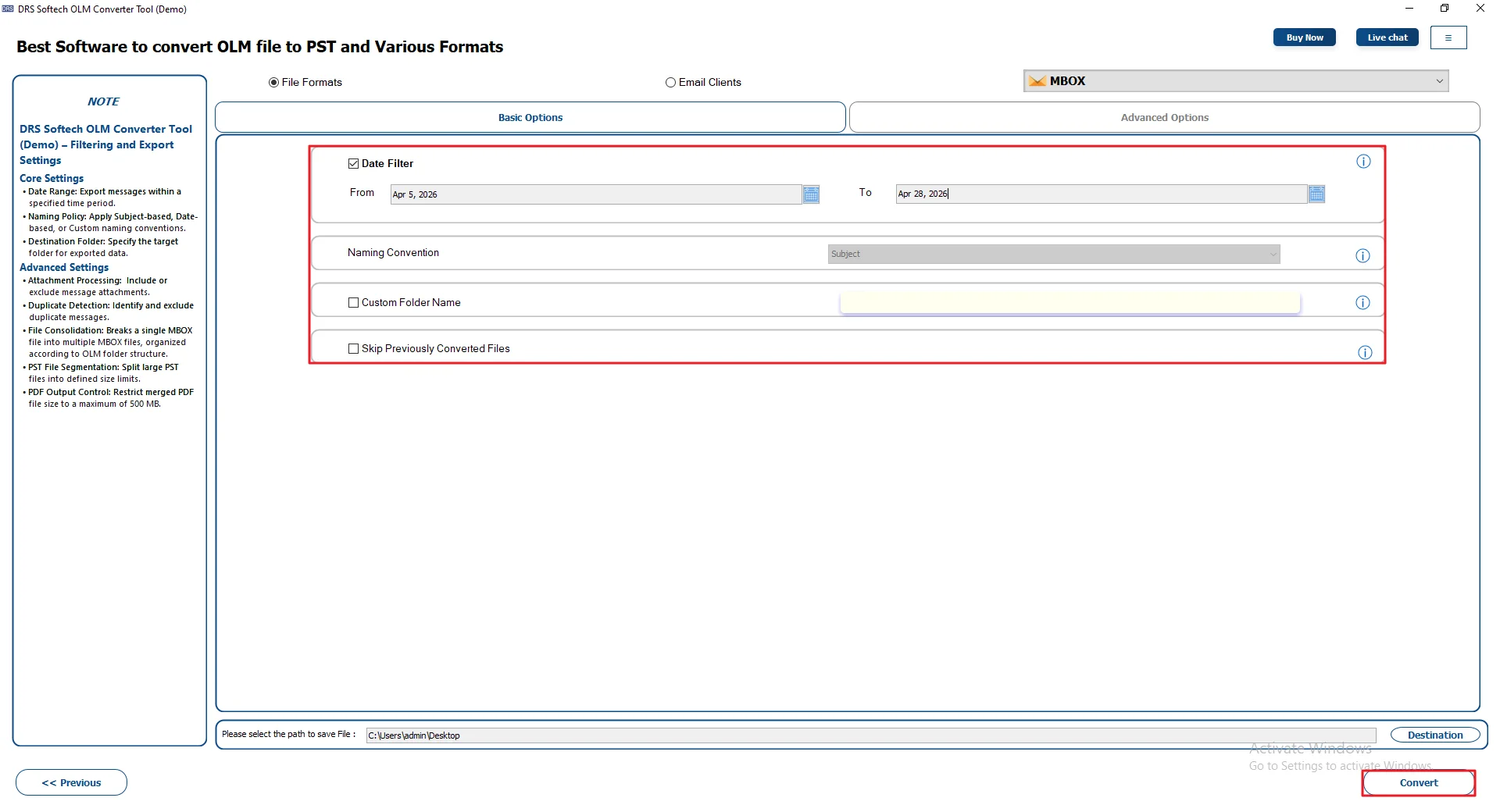Viewport: 1500px width, 812px height.
Task: Show info for Skip Previously Converted Files
Action: coord(1365,353)
